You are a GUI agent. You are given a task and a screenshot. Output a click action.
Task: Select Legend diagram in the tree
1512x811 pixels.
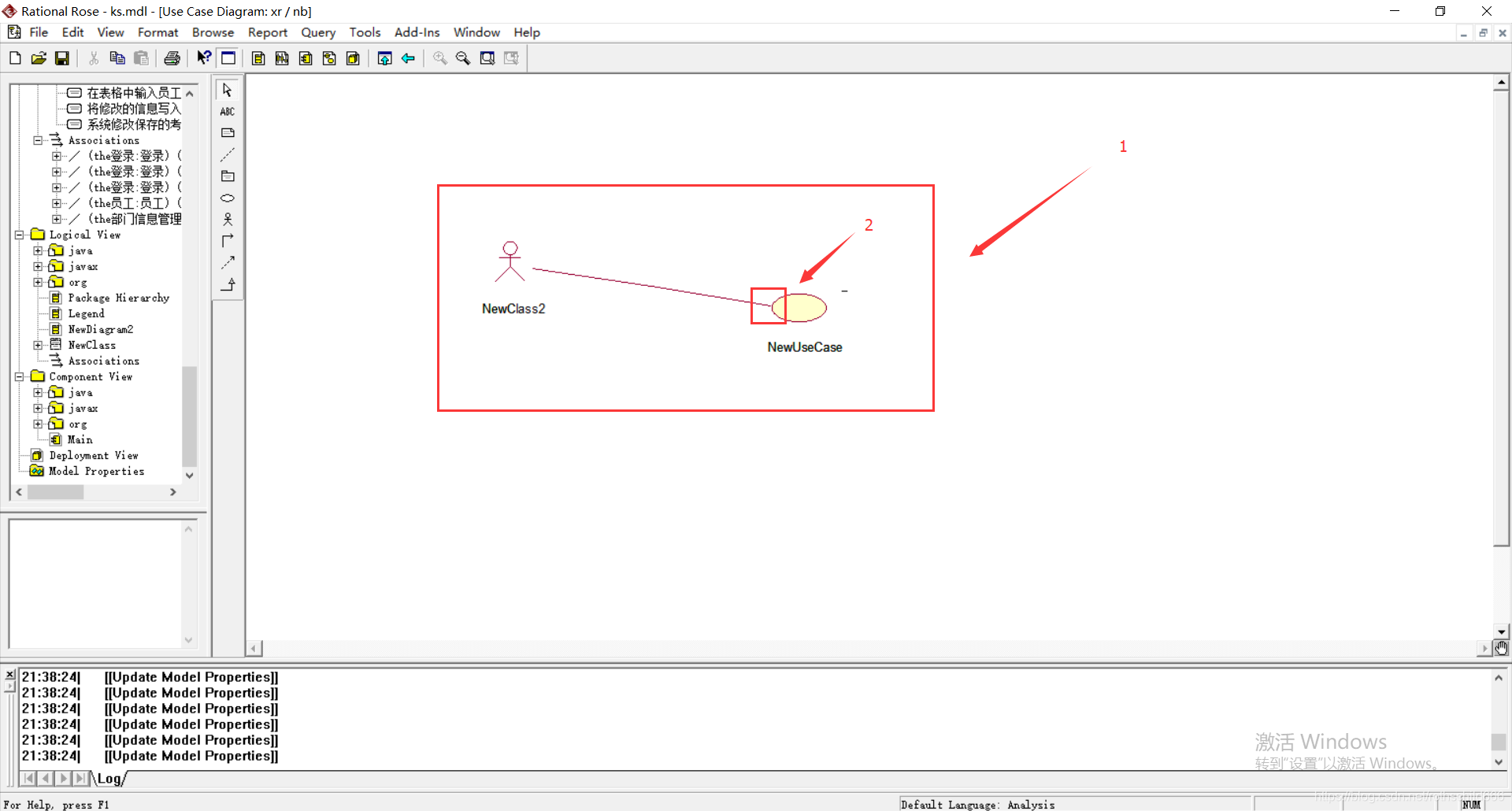click(x=86, y=313)
